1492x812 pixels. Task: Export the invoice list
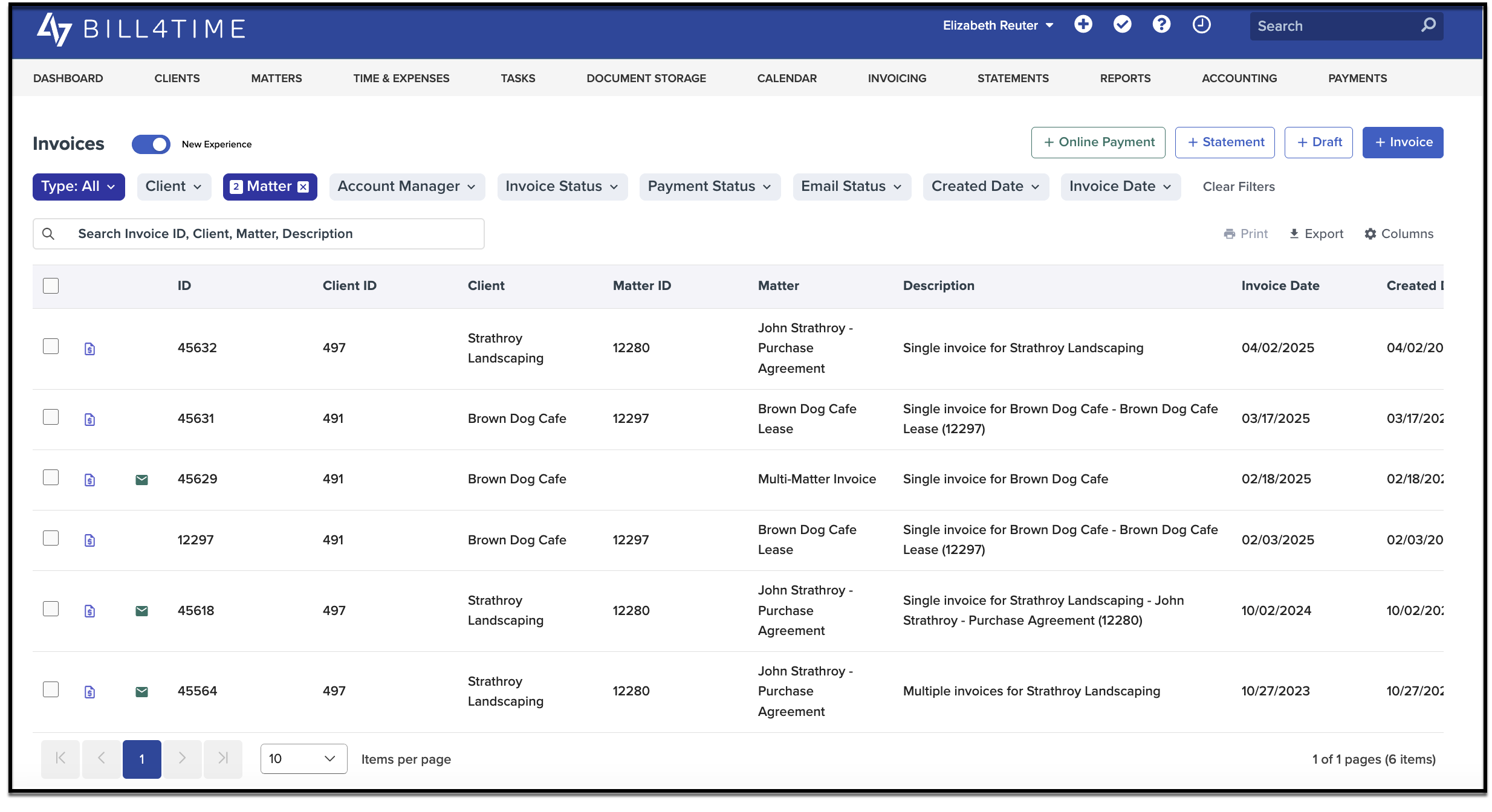pyautogui.click(x=1316, y=234)
